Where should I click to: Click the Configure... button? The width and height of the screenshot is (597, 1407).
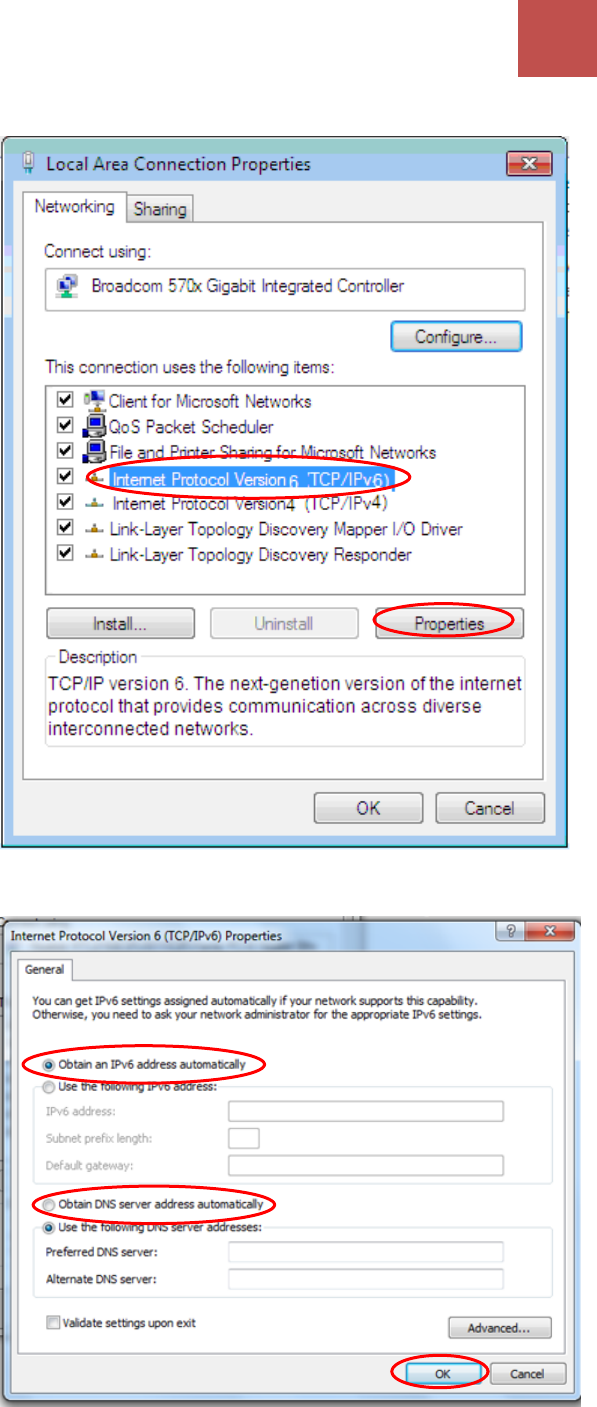(455, 337)
